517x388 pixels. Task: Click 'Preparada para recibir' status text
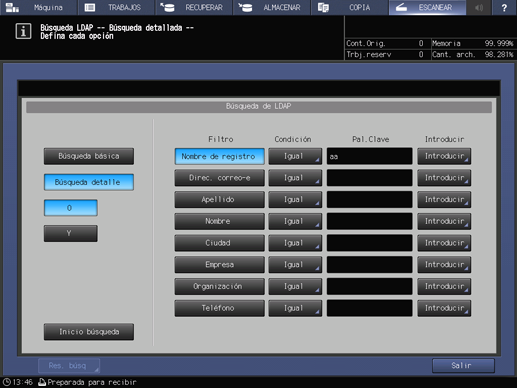(92, 382)
